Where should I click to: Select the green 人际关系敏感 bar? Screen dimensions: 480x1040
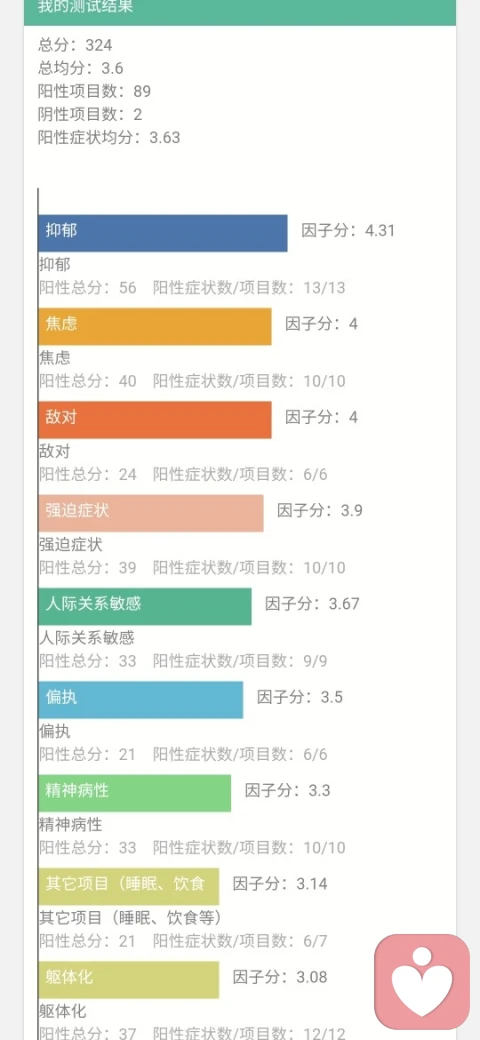point(145,606)
